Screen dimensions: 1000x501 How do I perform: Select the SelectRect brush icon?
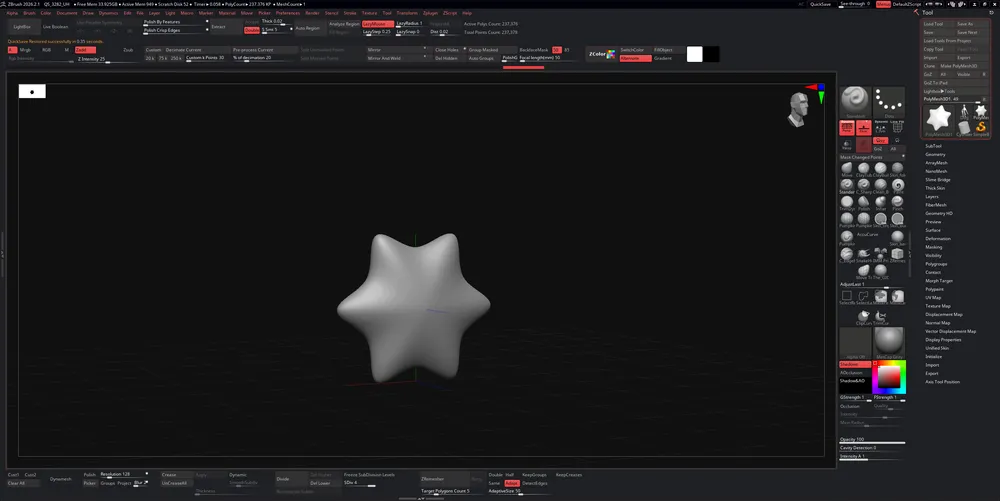pyautogui.click(x=847, y=297)
